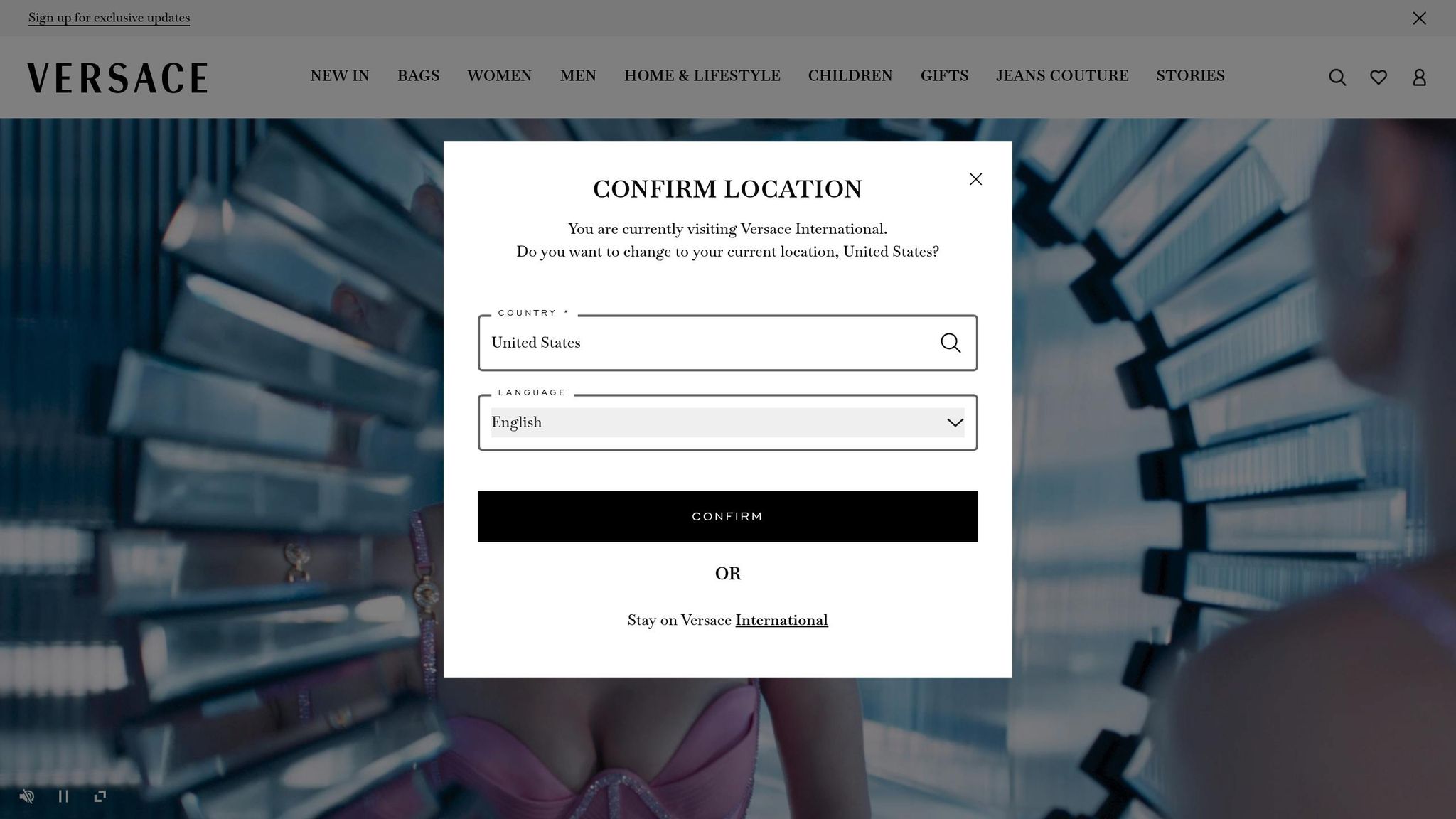Open the Children menu
Screen dimensions: 1456x819
pos(850,76)
